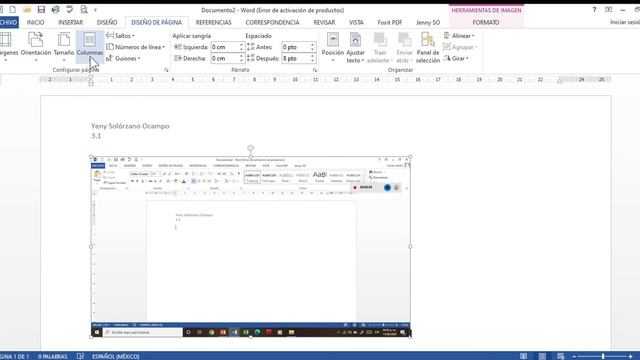Switch to web layout view in status bar

(x=561, y=356)
